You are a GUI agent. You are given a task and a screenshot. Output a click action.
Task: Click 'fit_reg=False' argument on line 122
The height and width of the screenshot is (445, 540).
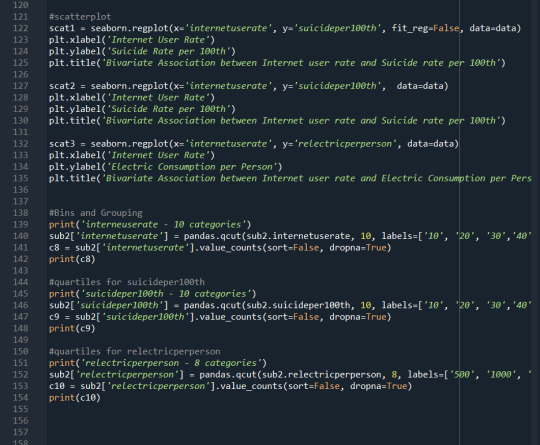click(425, 28)
